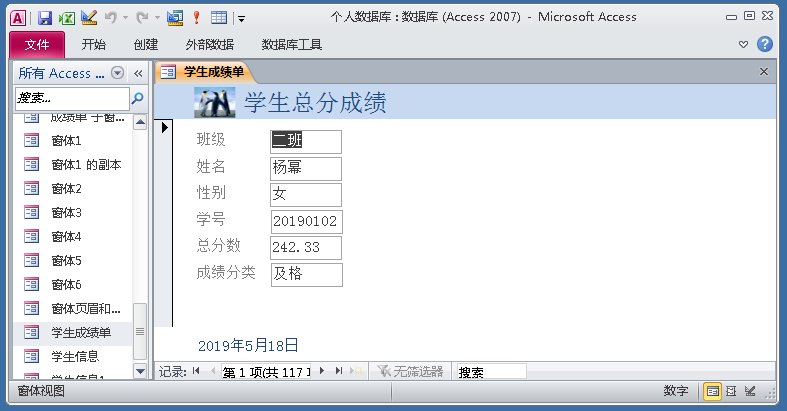The height and width of the screenshot is (411, 787).
Task: Click the 无筛选器 filter indicator button
Action: coord(410,371)
